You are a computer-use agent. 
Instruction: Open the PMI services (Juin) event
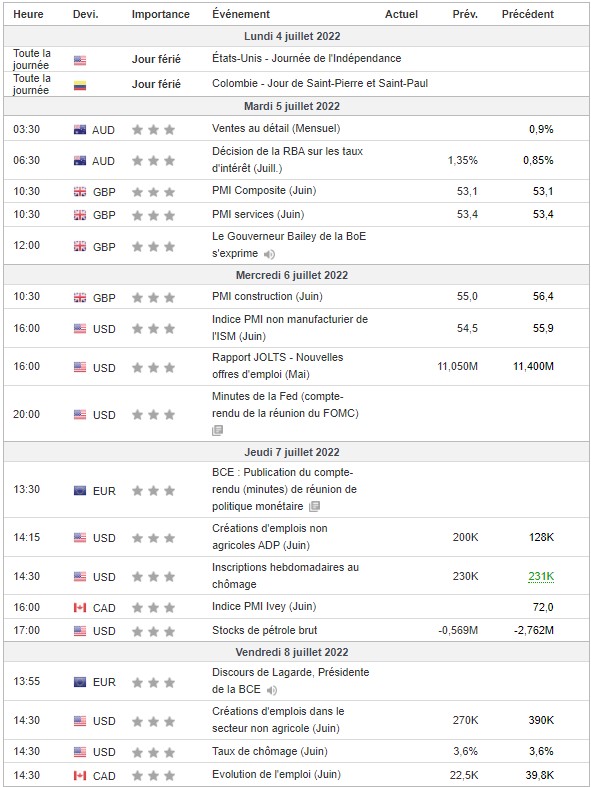(258, 214)
